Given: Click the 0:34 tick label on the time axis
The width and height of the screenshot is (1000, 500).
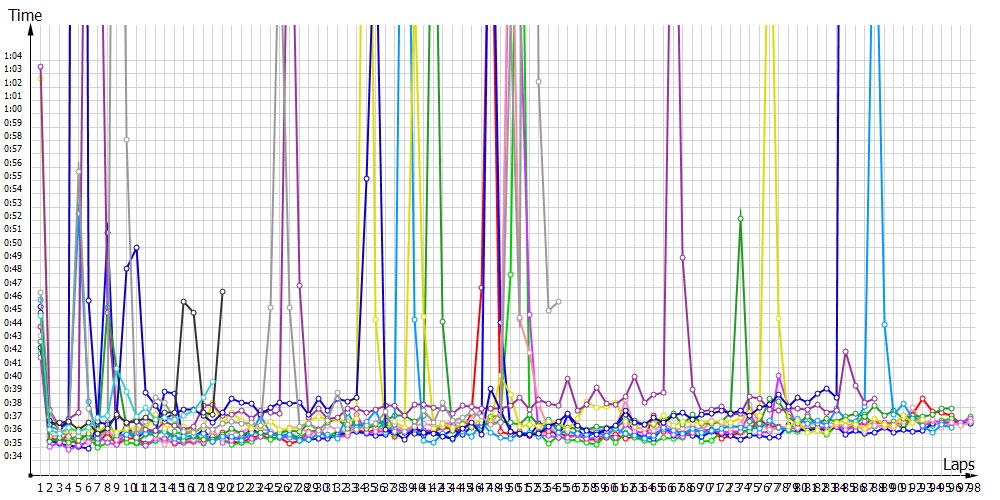Looking at the screenshot, I should pos(13,456).
